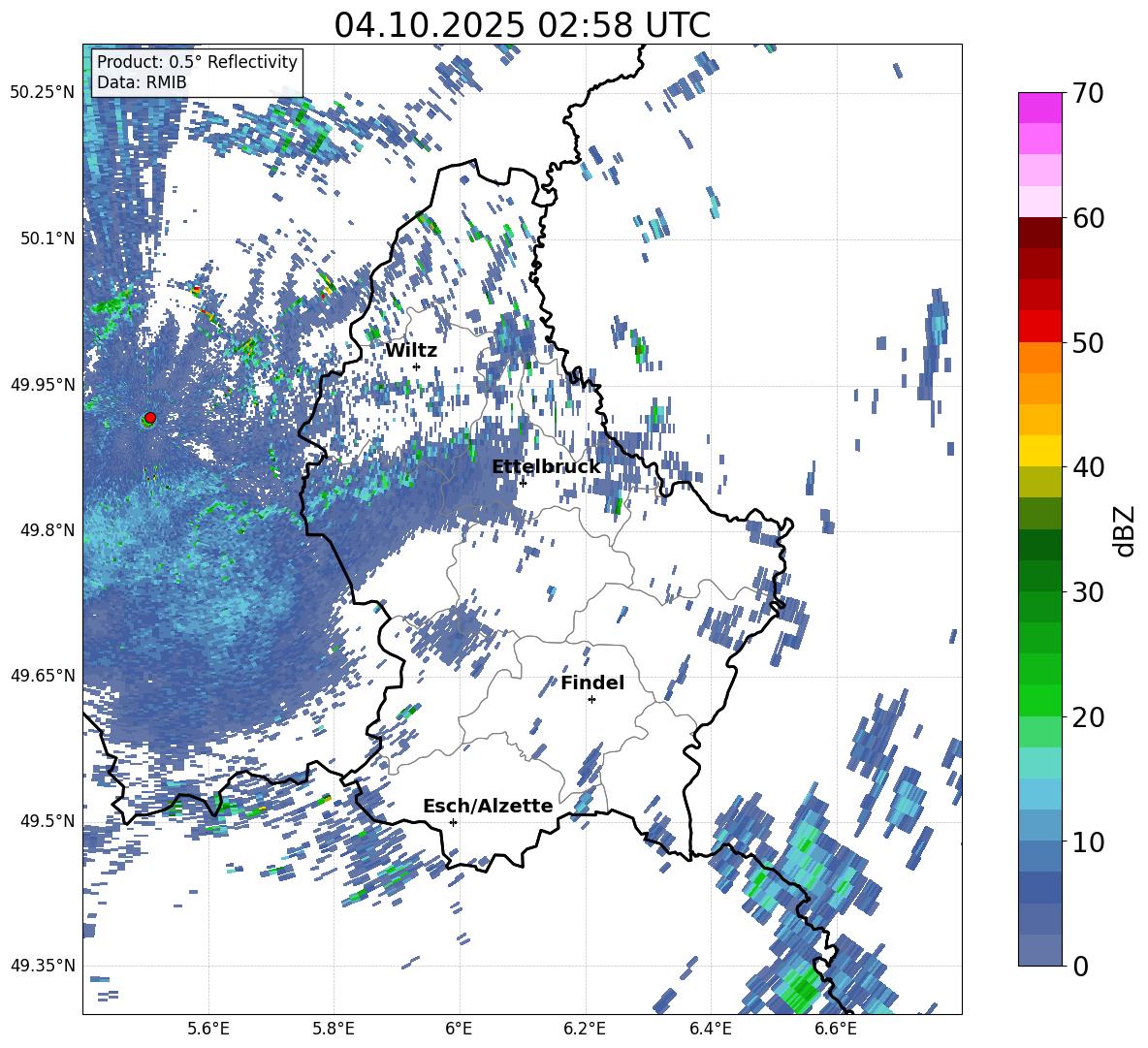Click the 5.6°E longitude label

[x=208, y=1029]
